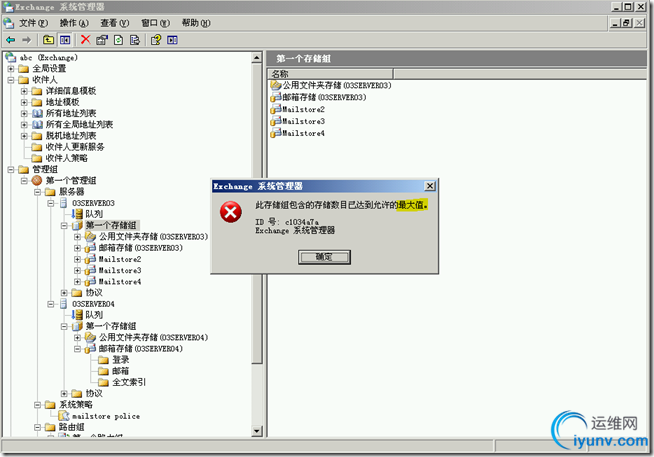Select 全文索引 folder in the tree
Viewport: 654px width, 457px height.
click(129, 382)
